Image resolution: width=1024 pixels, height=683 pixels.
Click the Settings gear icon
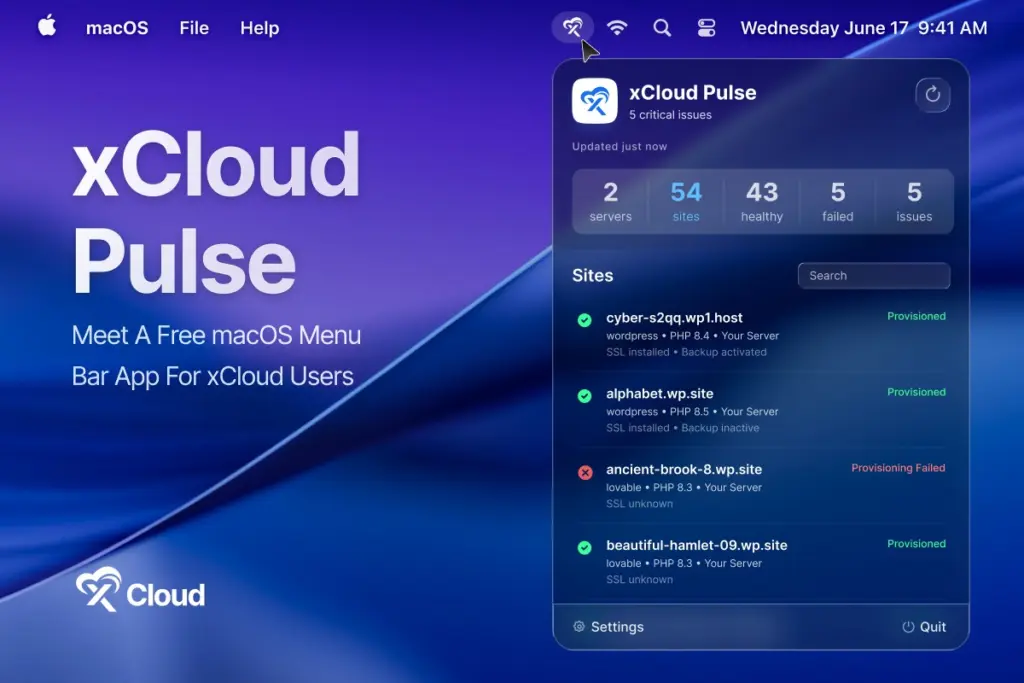[x=579, y=626]
